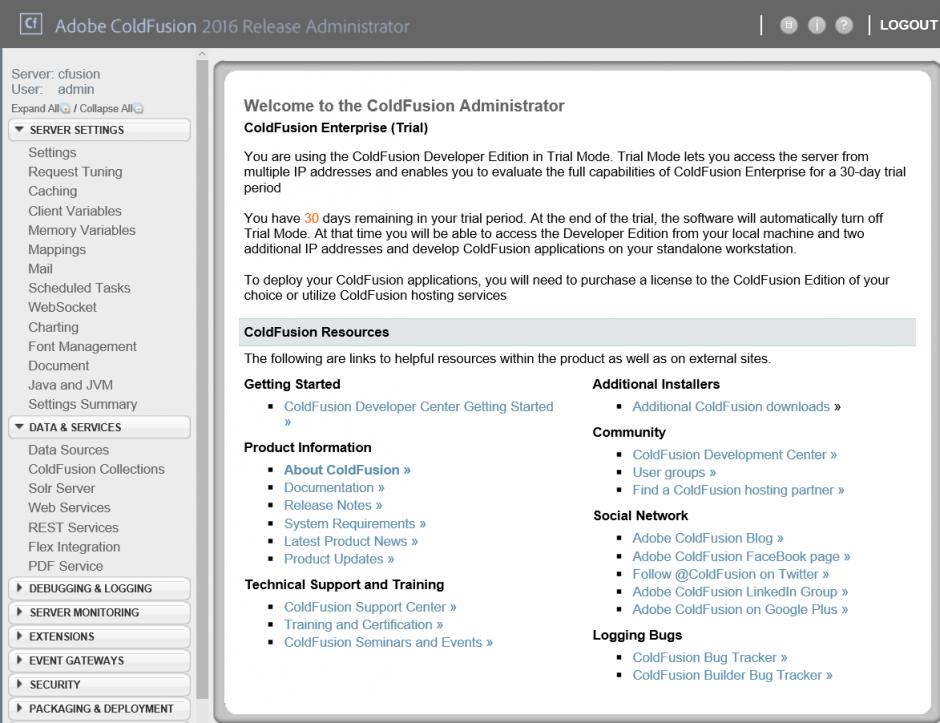View the Settings Summary page
Image resolution: width=940 pixels, height=723 pixels.
(x=83, y=404)
